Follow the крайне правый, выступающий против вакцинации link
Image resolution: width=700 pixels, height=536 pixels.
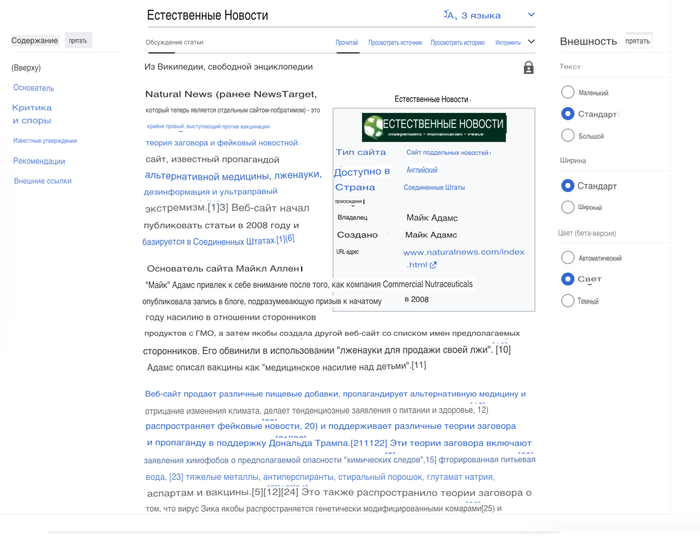[208, 126]
